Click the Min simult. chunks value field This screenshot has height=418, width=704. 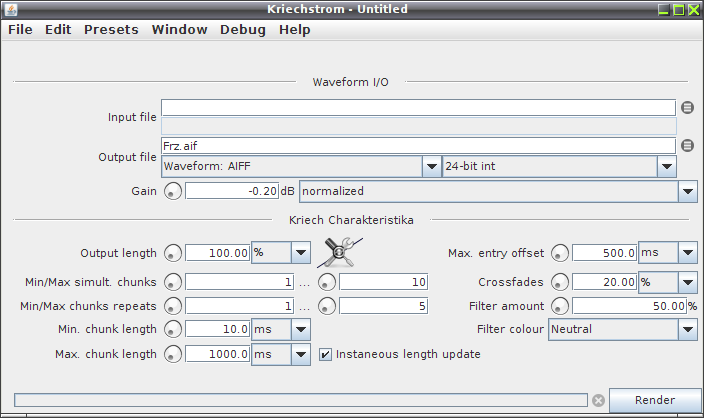(240, 282)
